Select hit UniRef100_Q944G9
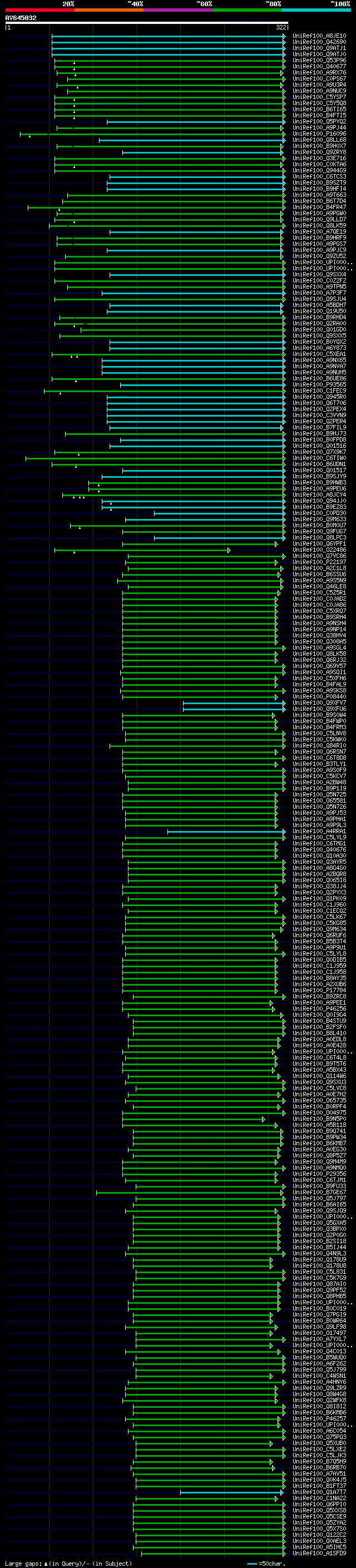The image size is (356, 1568). pyautogui.click(x=319, y=170)
